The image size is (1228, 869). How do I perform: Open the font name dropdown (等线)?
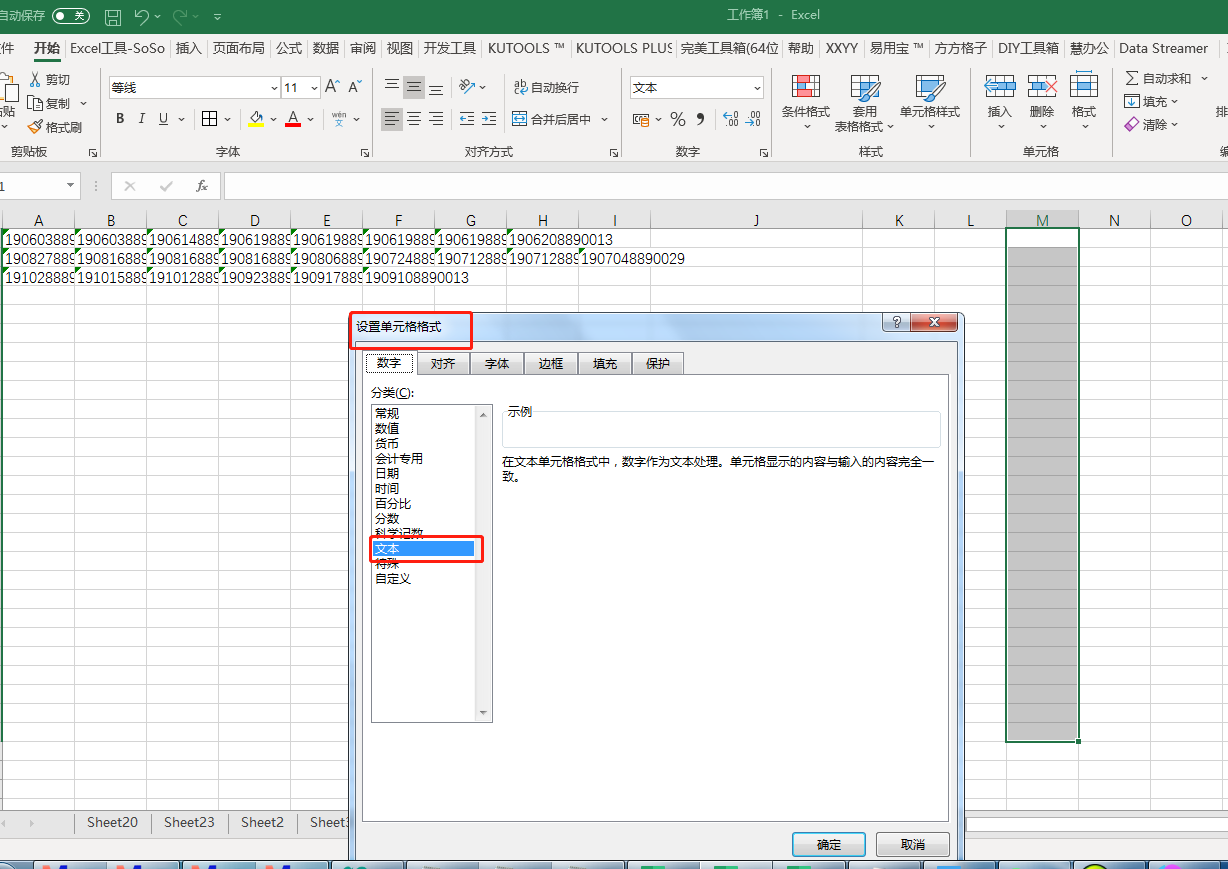274,88
